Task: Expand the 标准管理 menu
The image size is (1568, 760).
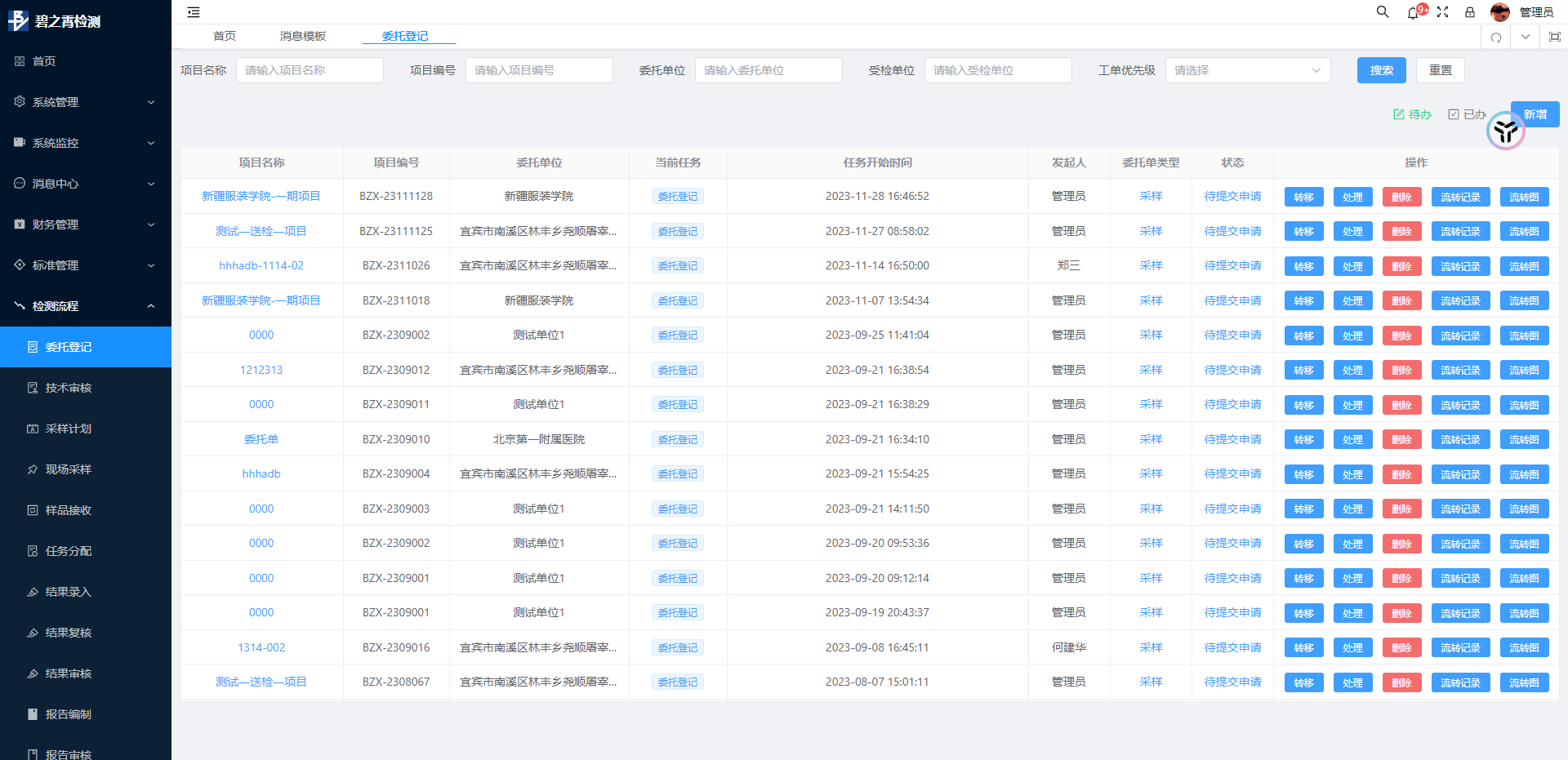Action: point(86,265)
